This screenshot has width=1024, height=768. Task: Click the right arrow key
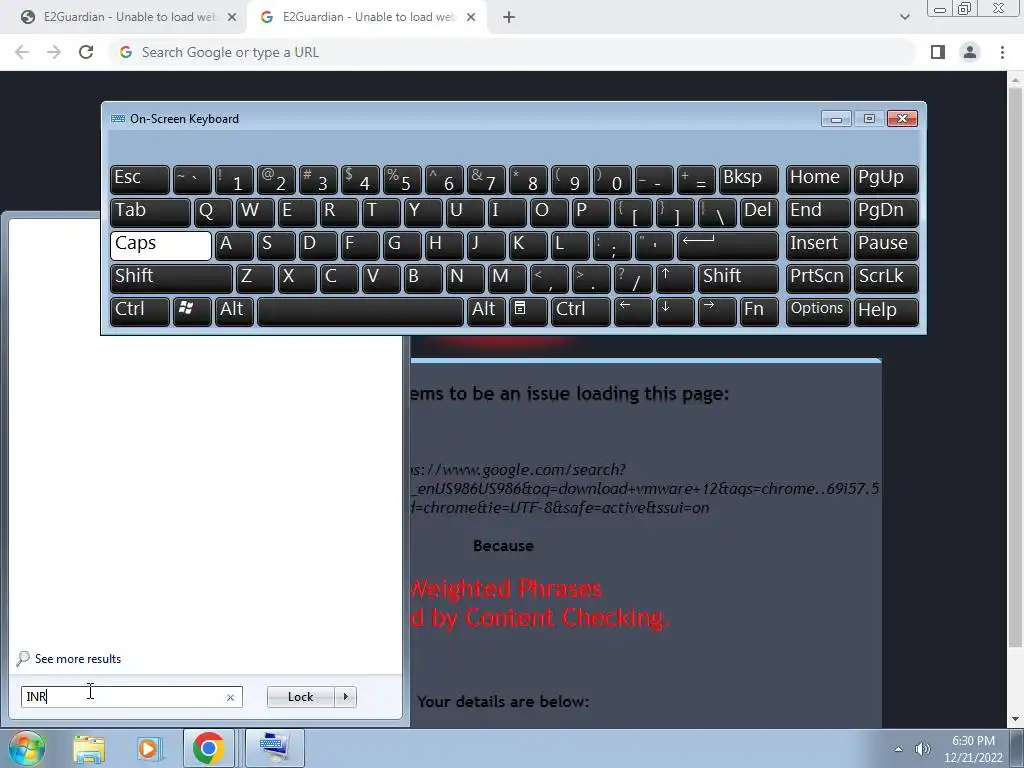pos(717,311)
